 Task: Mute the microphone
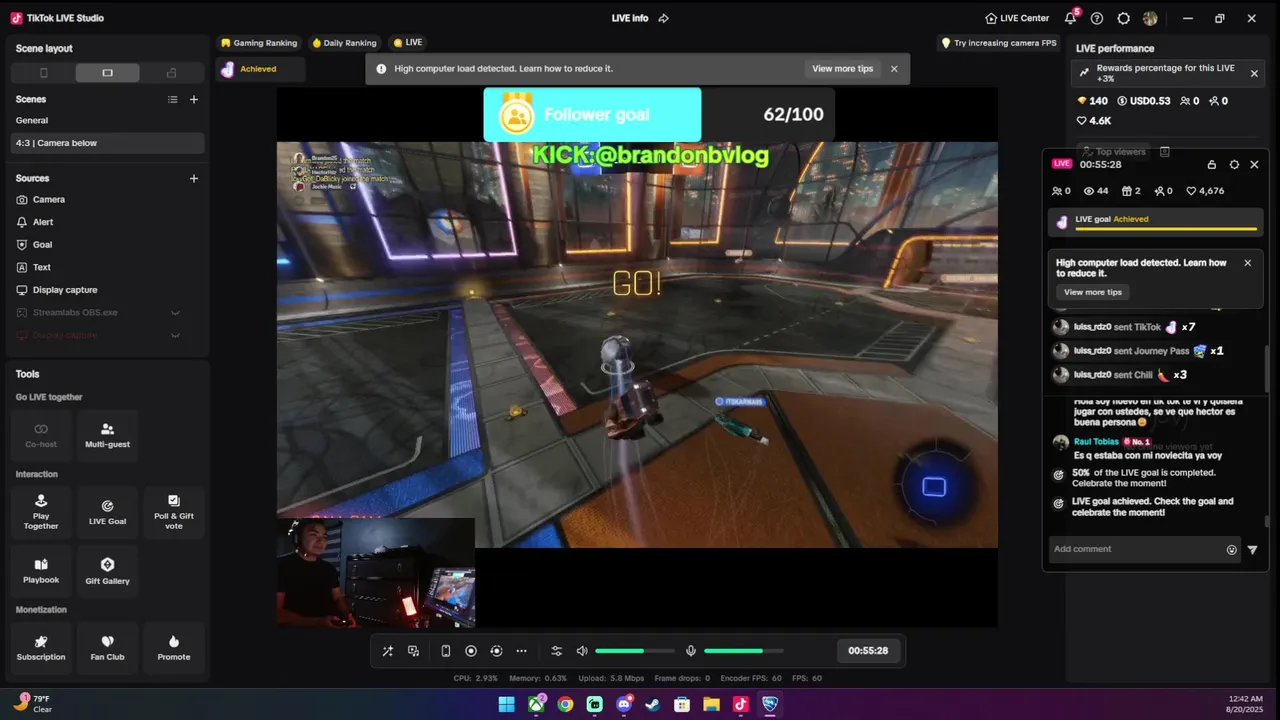(x=690, y=651)
